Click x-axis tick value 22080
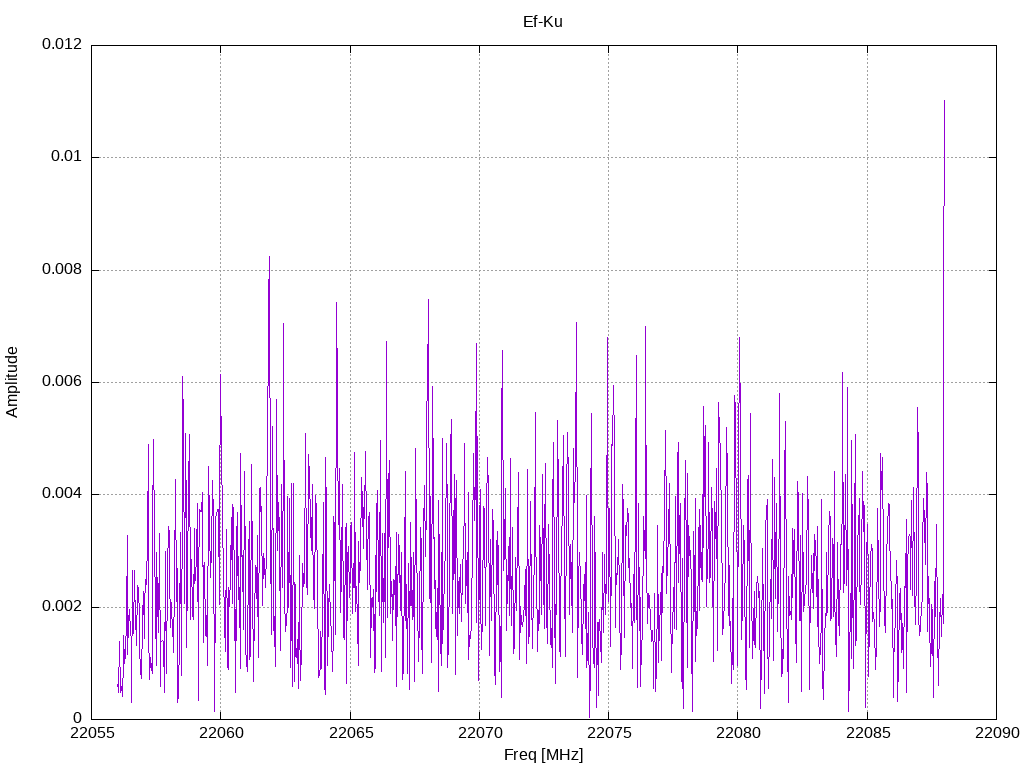 [x=738, y=733]
